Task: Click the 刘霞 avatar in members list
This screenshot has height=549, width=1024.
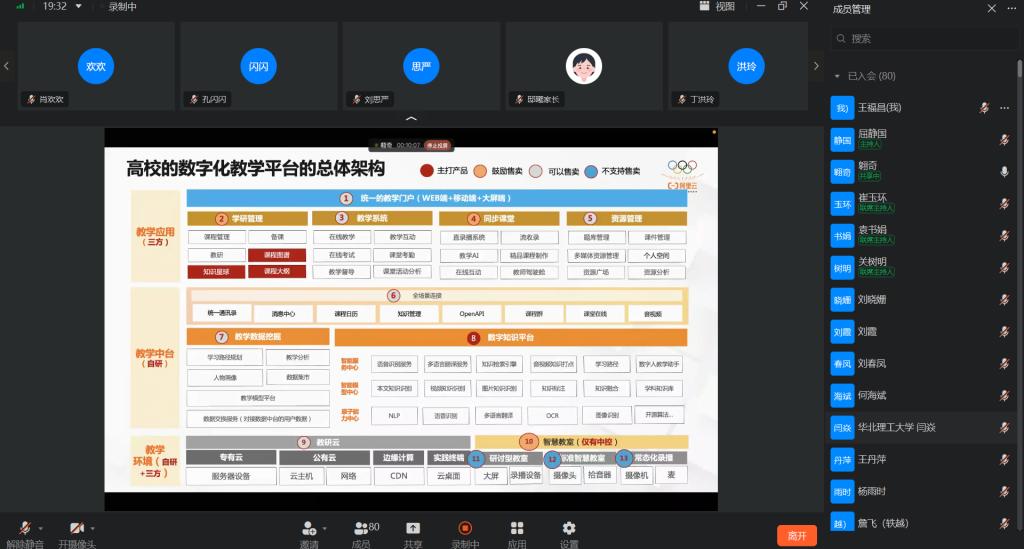Action: coord(842,332)
